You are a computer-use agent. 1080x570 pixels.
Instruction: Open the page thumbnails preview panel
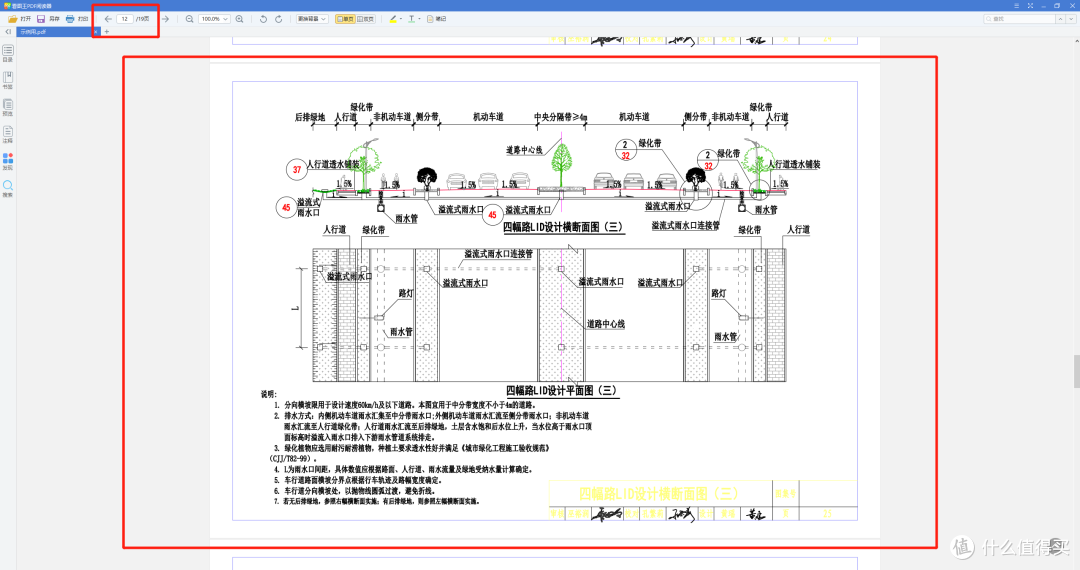coord(8,107)
